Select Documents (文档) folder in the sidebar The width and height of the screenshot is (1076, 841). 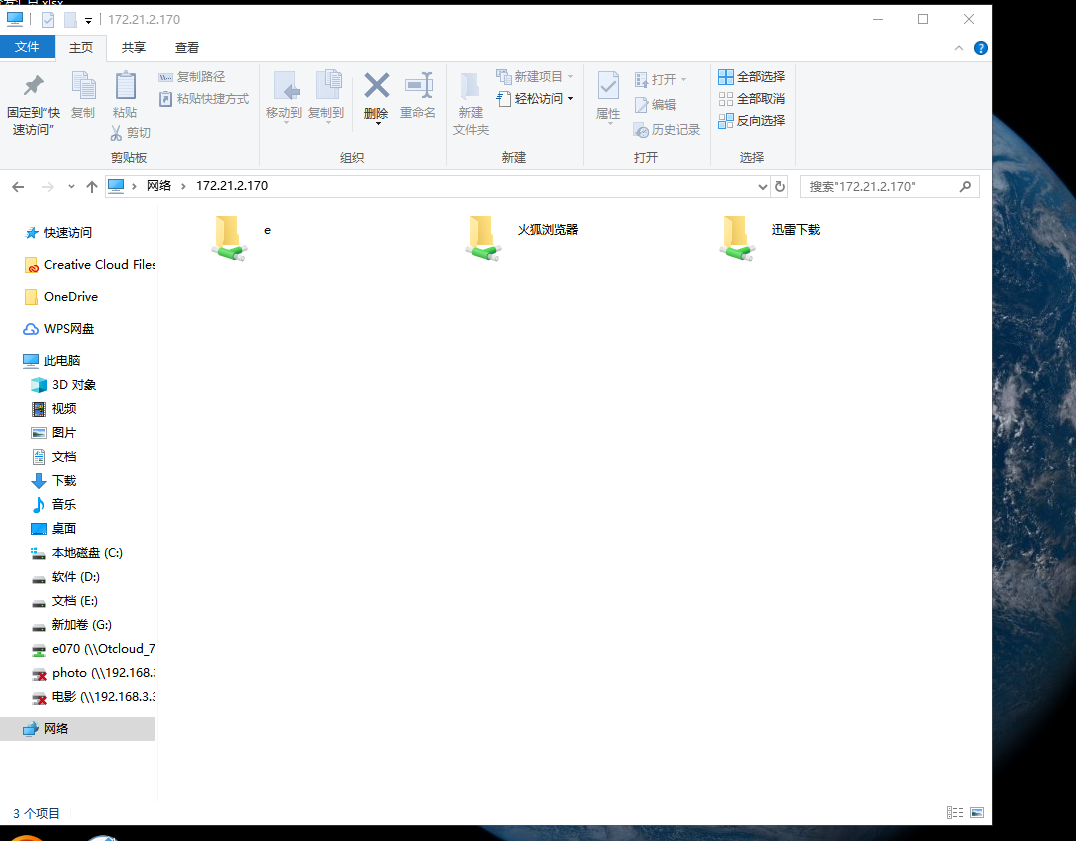[x=54, y=457]
